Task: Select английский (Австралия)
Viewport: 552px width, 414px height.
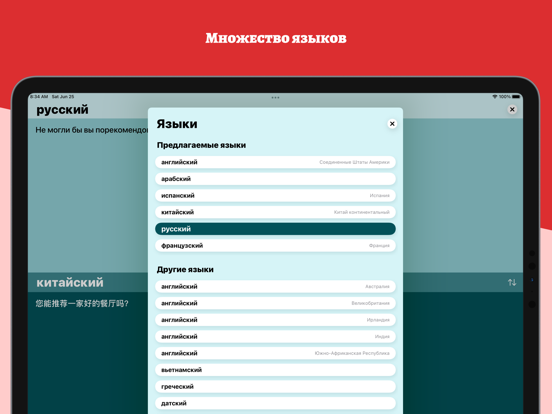Action: (275, 287)
